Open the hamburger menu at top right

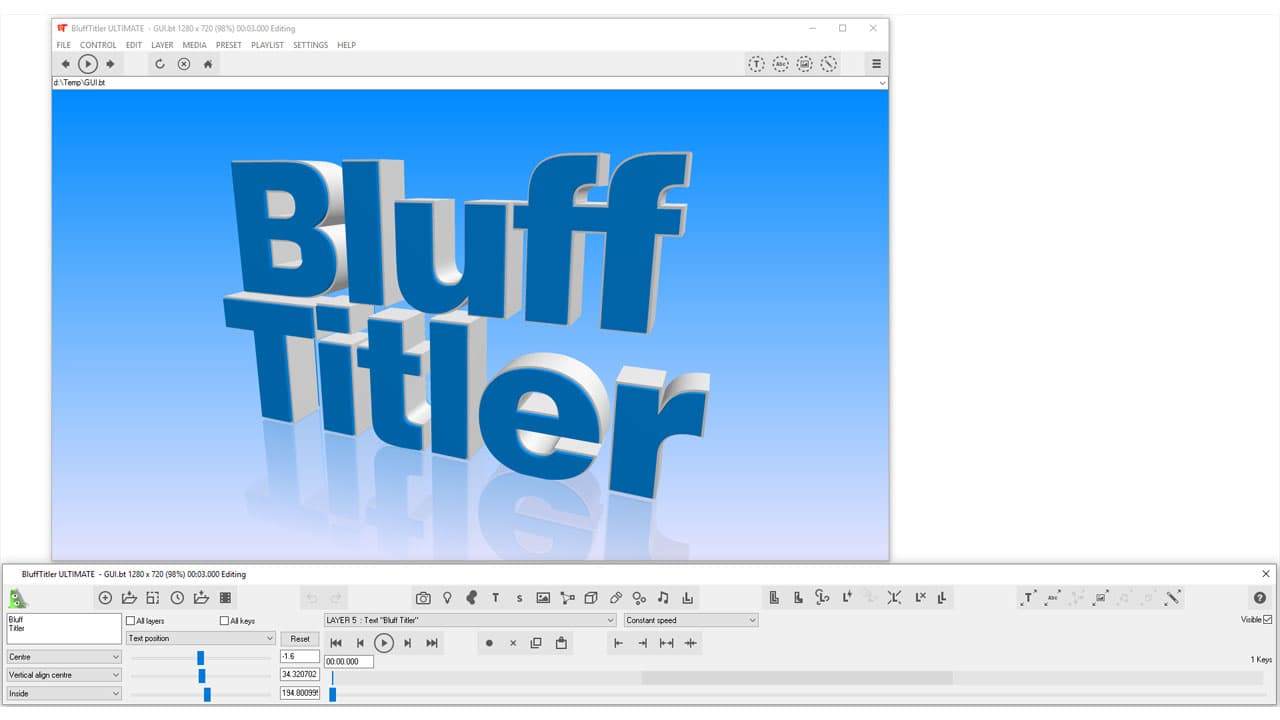[x=876, y=63]
